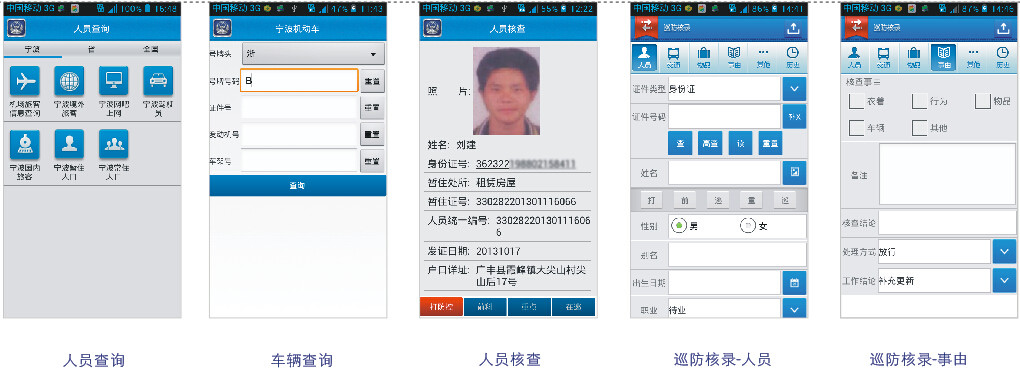1020x370 pixels.
Task: Tap blue 重置 button in 巡防核录-人员
Action: (770, 142)
